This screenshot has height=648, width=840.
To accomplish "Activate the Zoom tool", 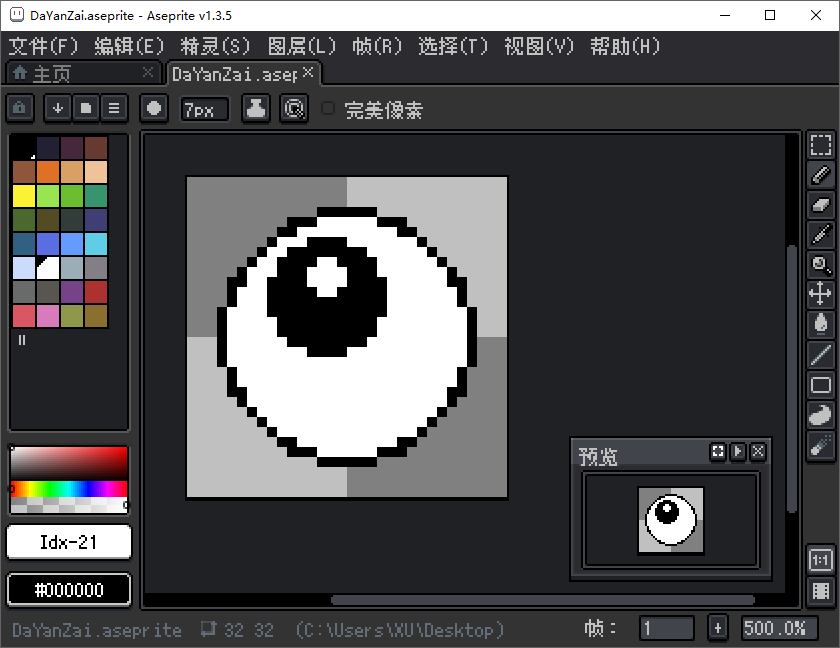I will [x=820, y=264].
